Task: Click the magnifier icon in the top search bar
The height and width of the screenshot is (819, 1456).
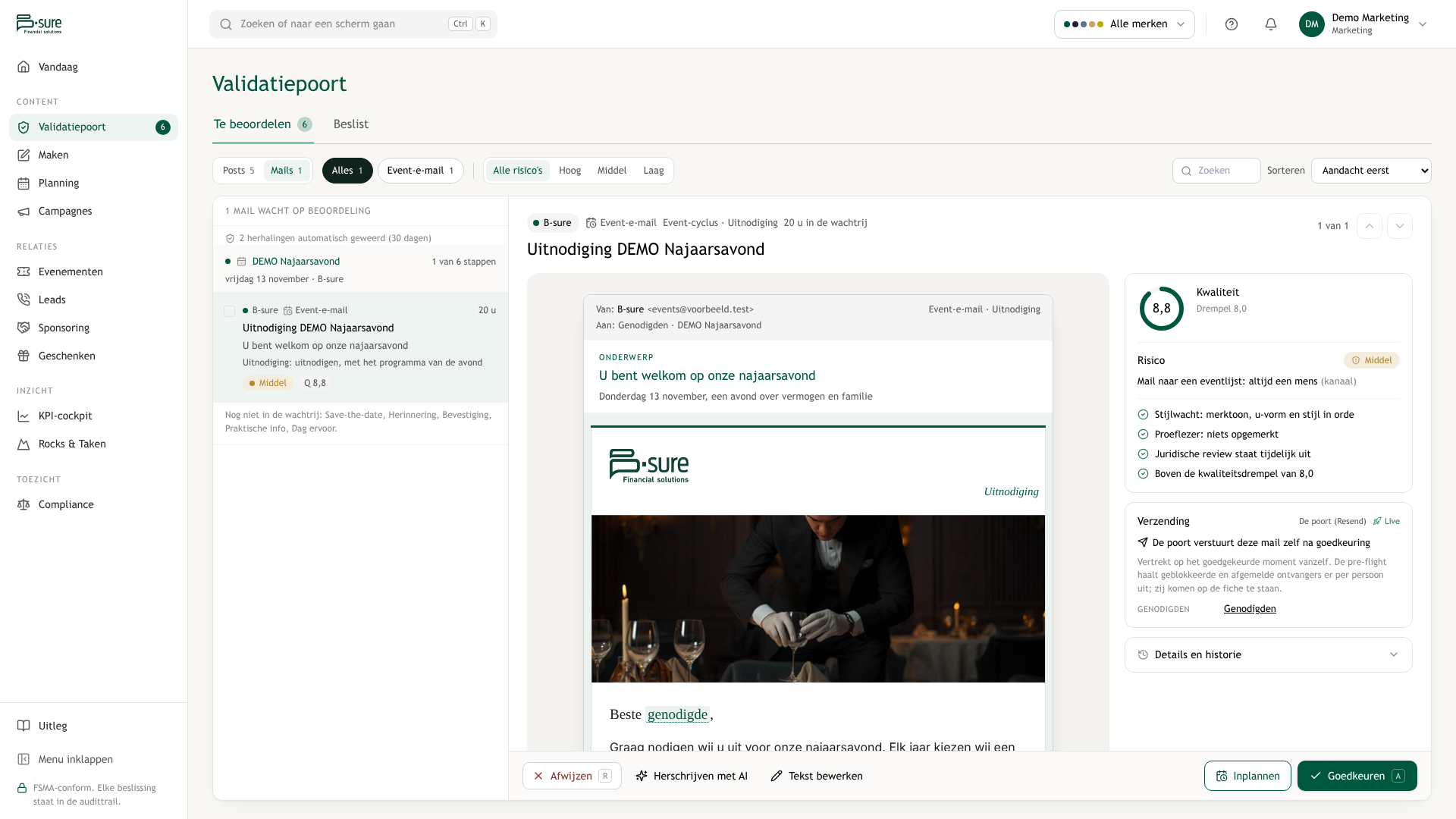Action: click(226, 24)
